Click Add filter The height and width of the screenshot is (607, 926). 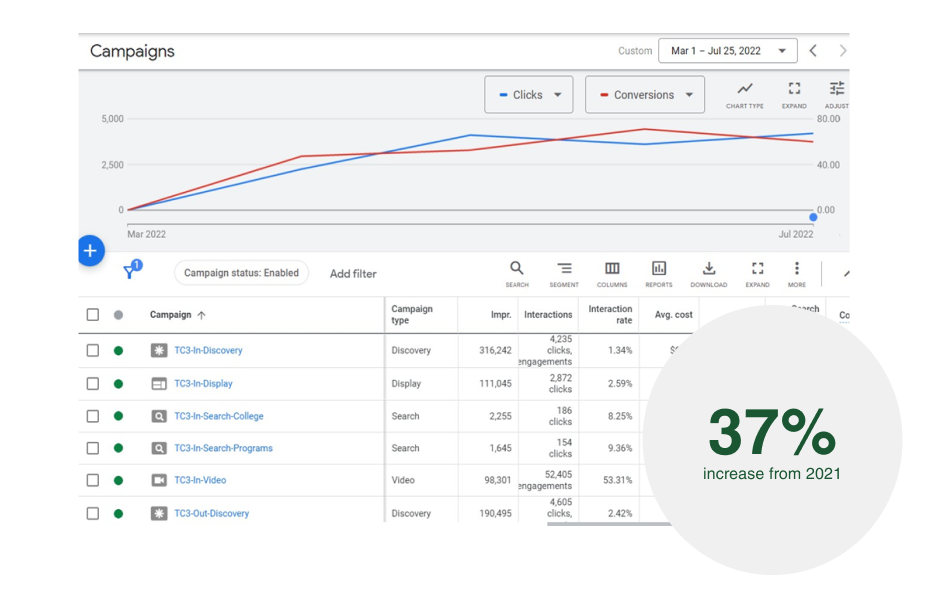353,274
